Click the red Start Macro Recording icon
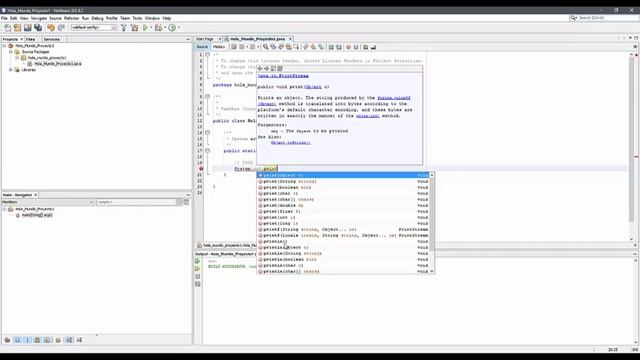 pos(348,47)
